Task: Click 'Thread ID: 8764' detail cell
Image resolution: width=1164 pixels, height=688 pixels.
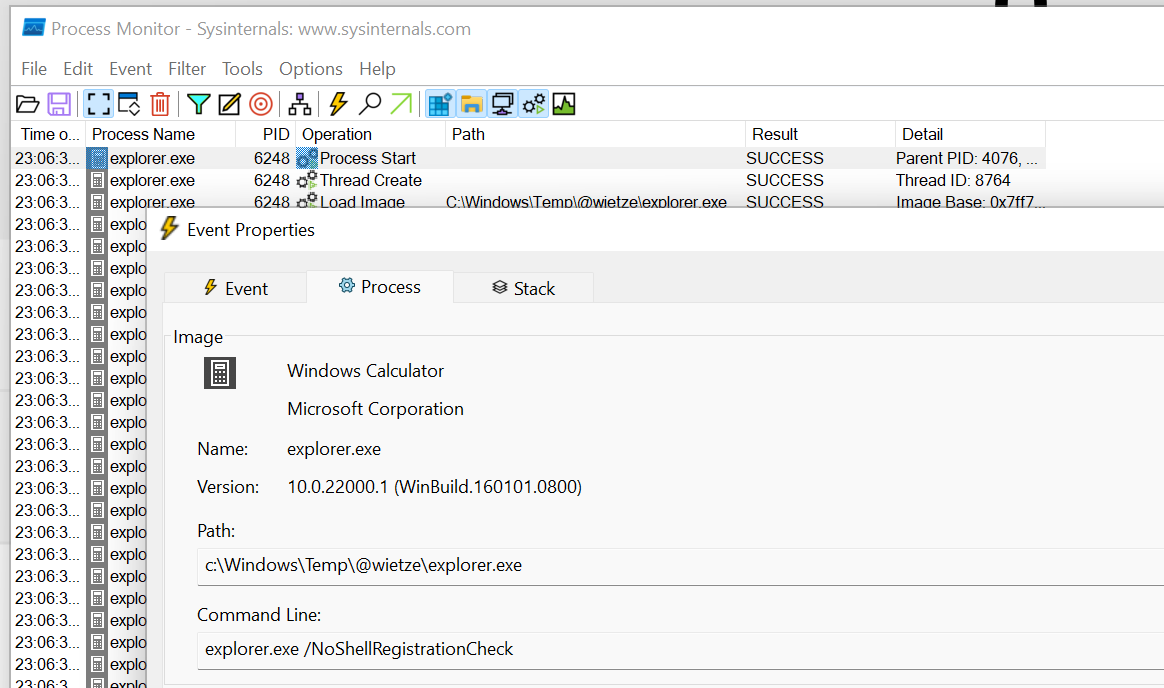Action: tap(953, 180)
